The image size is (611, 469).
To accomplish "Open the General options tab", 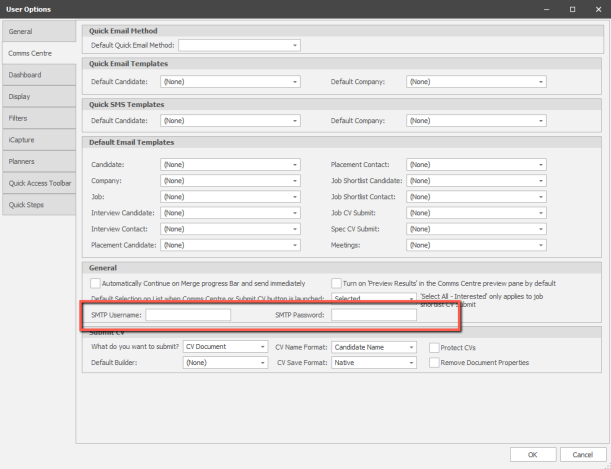I will pyautogui.click(x=37, y=32).
